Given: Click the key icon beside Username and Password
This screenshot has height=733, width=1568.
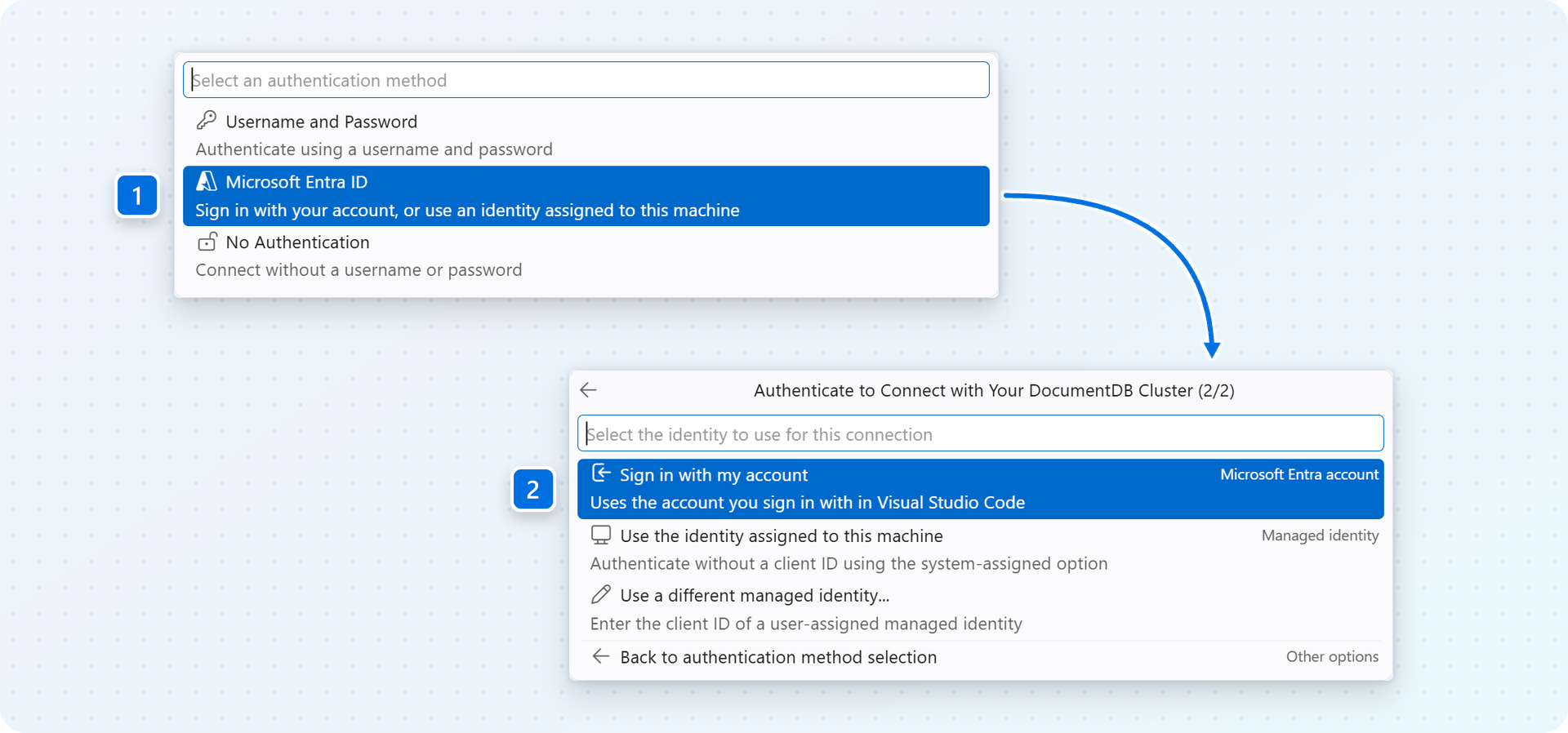Looking at the screenshot, I should [207, 121].
